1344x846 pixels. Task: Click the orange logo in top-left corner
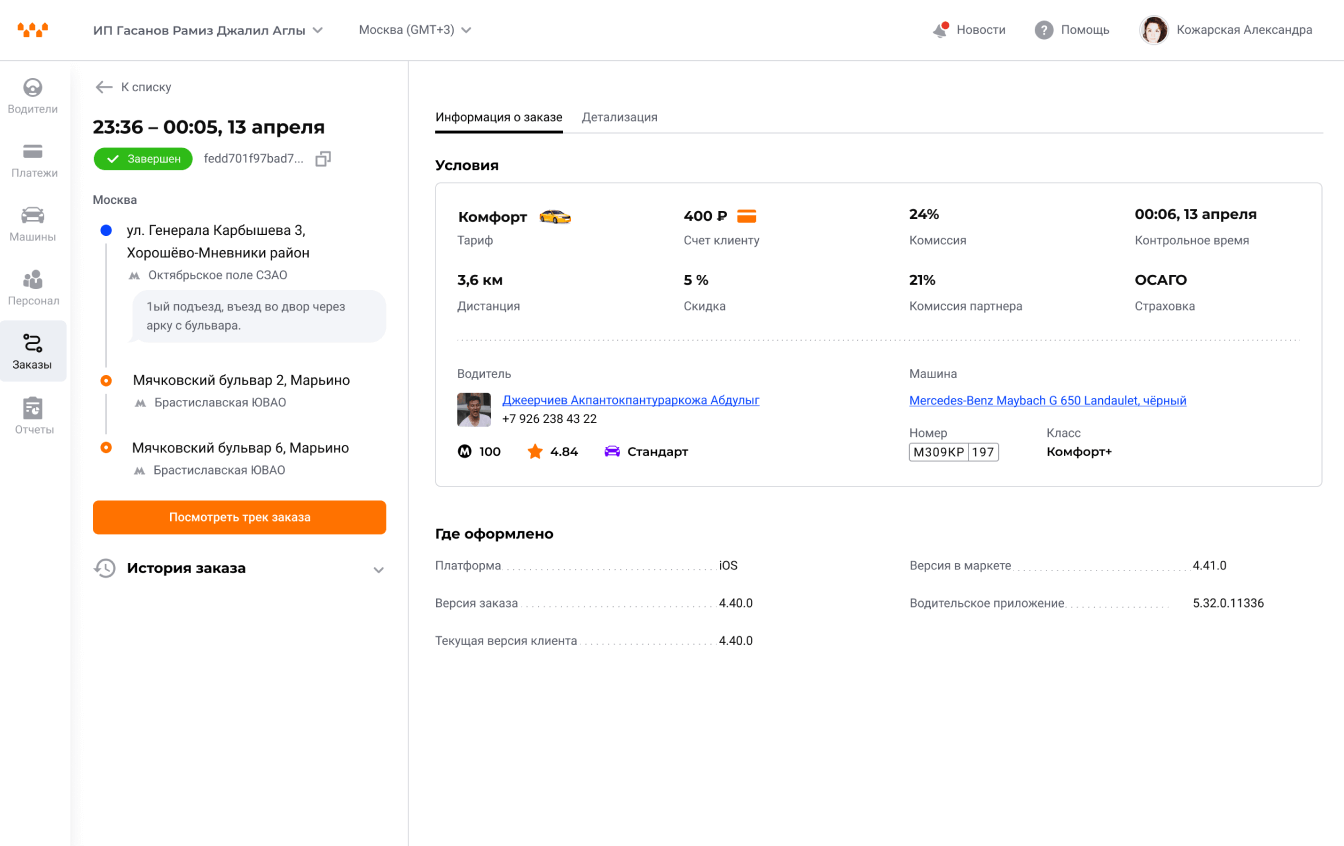pos(32,30)
